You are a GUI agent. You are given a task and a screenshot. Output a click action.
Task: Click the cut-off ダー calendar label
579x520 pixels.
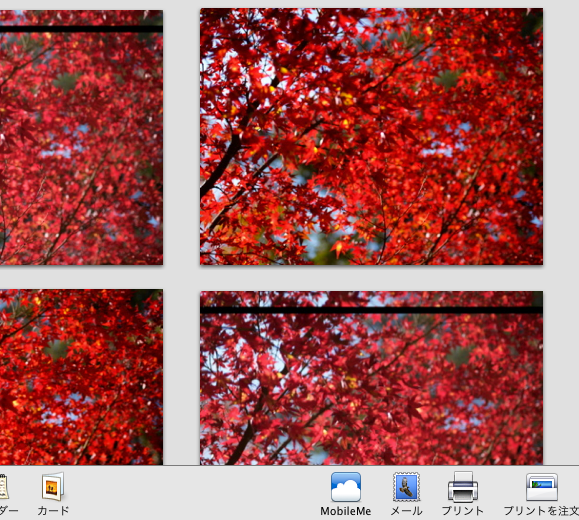pyautogui.click(x=9, y=511)
